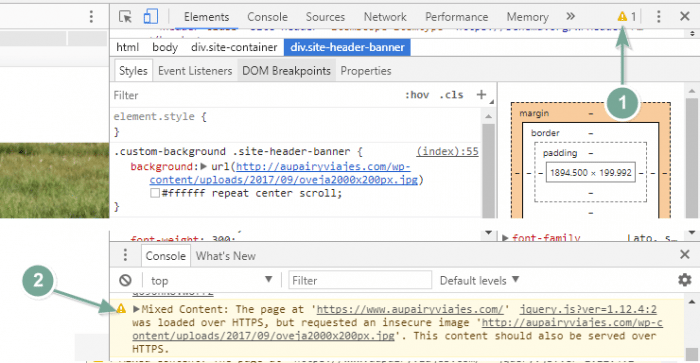The image size is (700, 363).
Task: Open the Network tab
Action: coord(385,17)
